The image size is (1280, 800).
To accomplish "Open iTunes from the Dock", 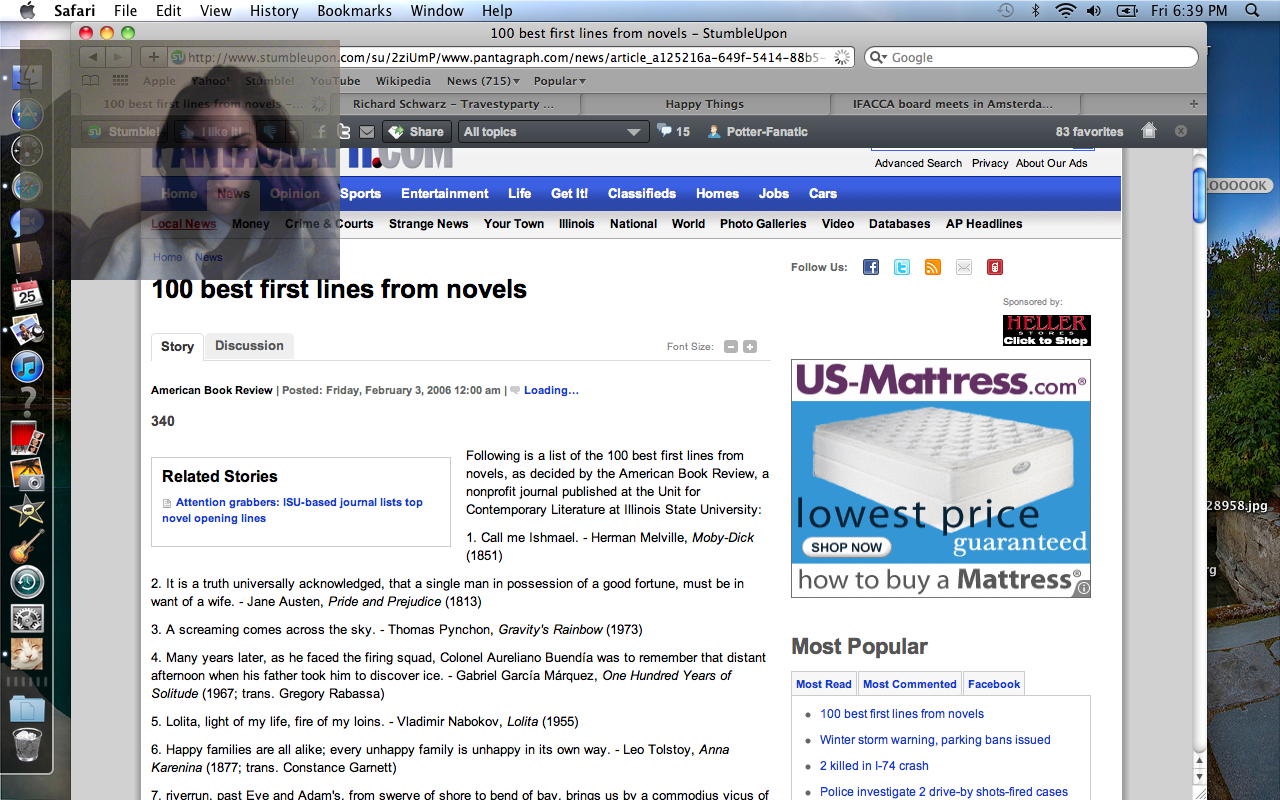I will [x=27, y=366].
